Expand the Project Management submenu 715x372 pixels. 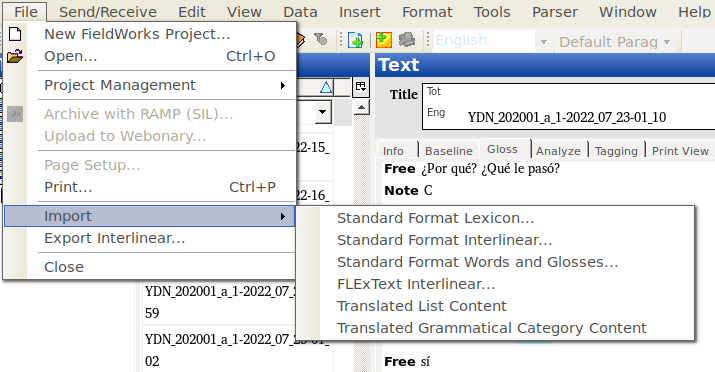coord(283,85)
